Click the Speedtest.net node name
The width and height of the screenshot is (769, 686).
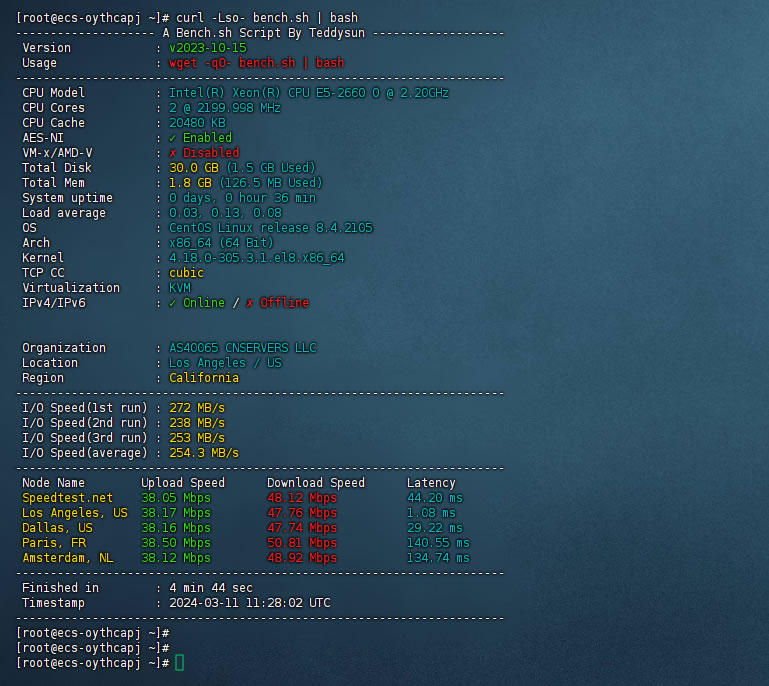(68, 498)
